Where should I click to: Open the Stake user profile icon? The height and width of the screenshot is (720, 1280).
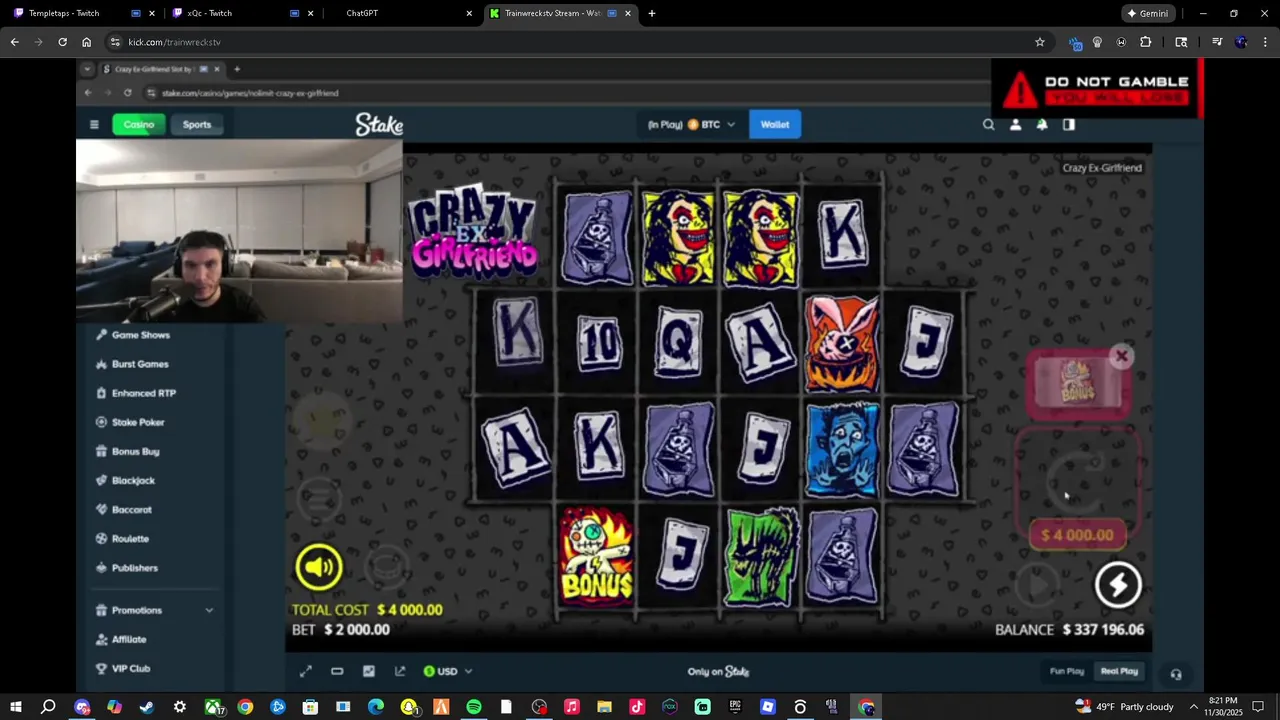pyautogui.click(x=1015, y=125)
